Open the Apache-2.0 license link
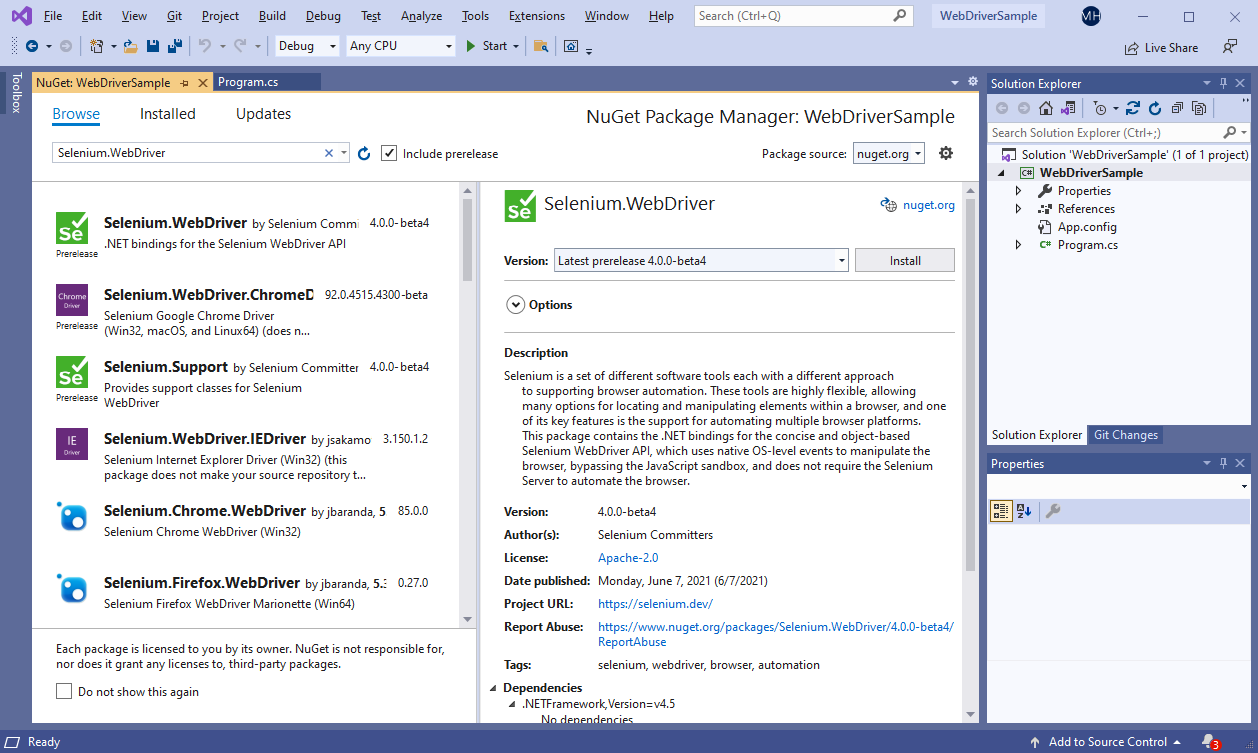The height and width of the screenshot is (753, 1258). 628,557
